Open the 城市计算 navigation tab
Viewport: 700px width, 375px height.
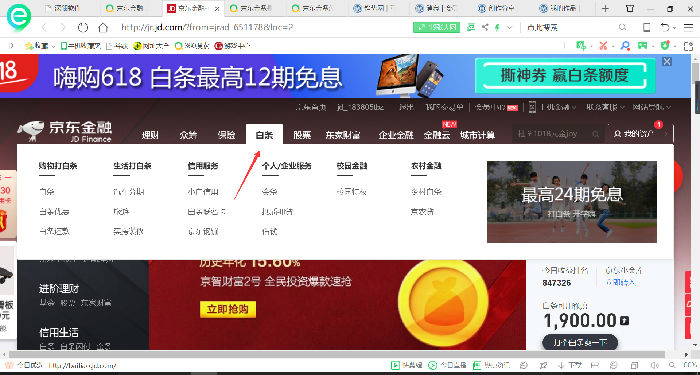[x=477, y=135]
